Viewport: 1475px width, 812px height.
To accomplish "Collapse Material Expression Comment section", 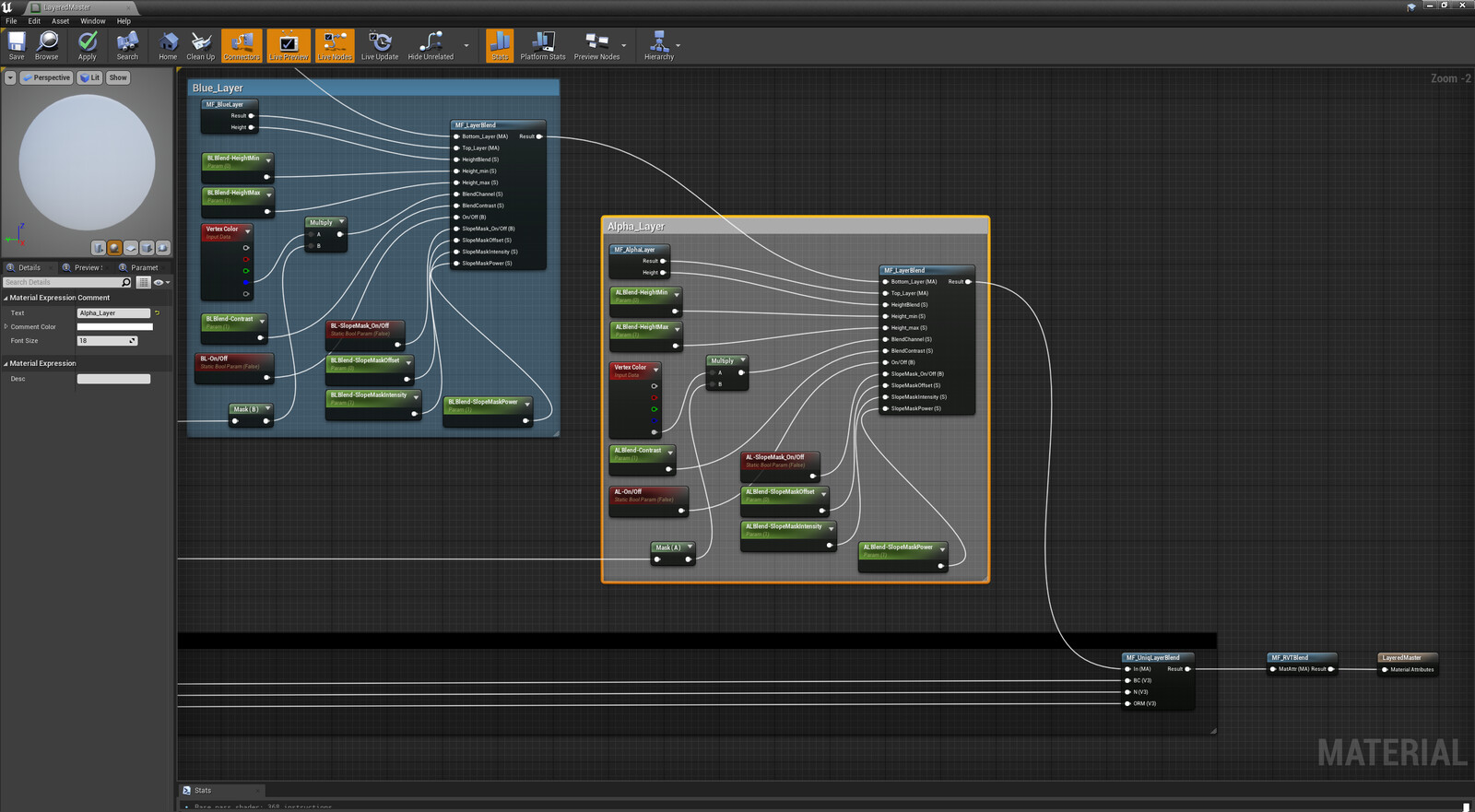I will [x=6, y=298].
